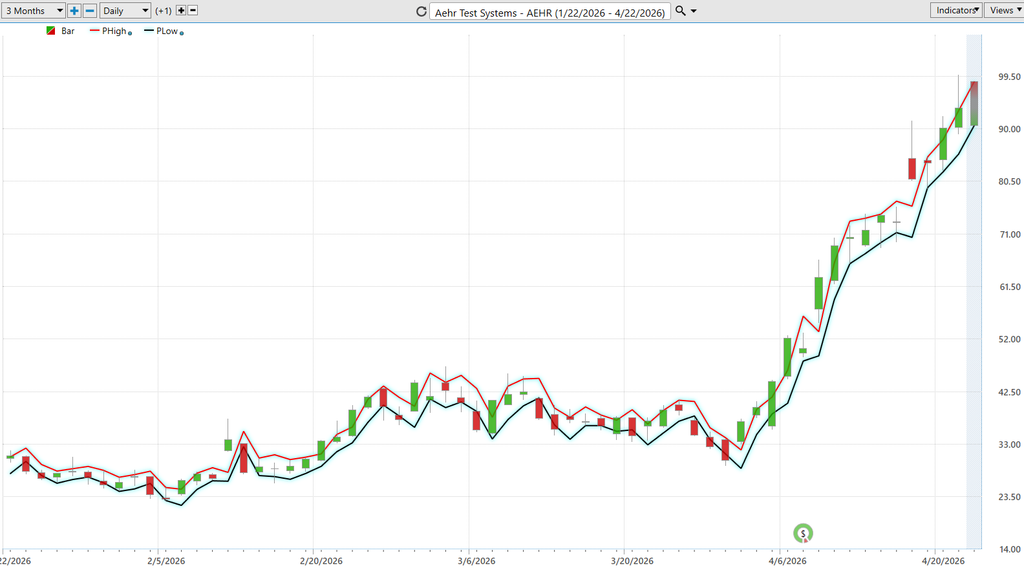Screen dimensions: 1024x571
Task: Click the red PHigh line color swatch
Action: point(94,31)
